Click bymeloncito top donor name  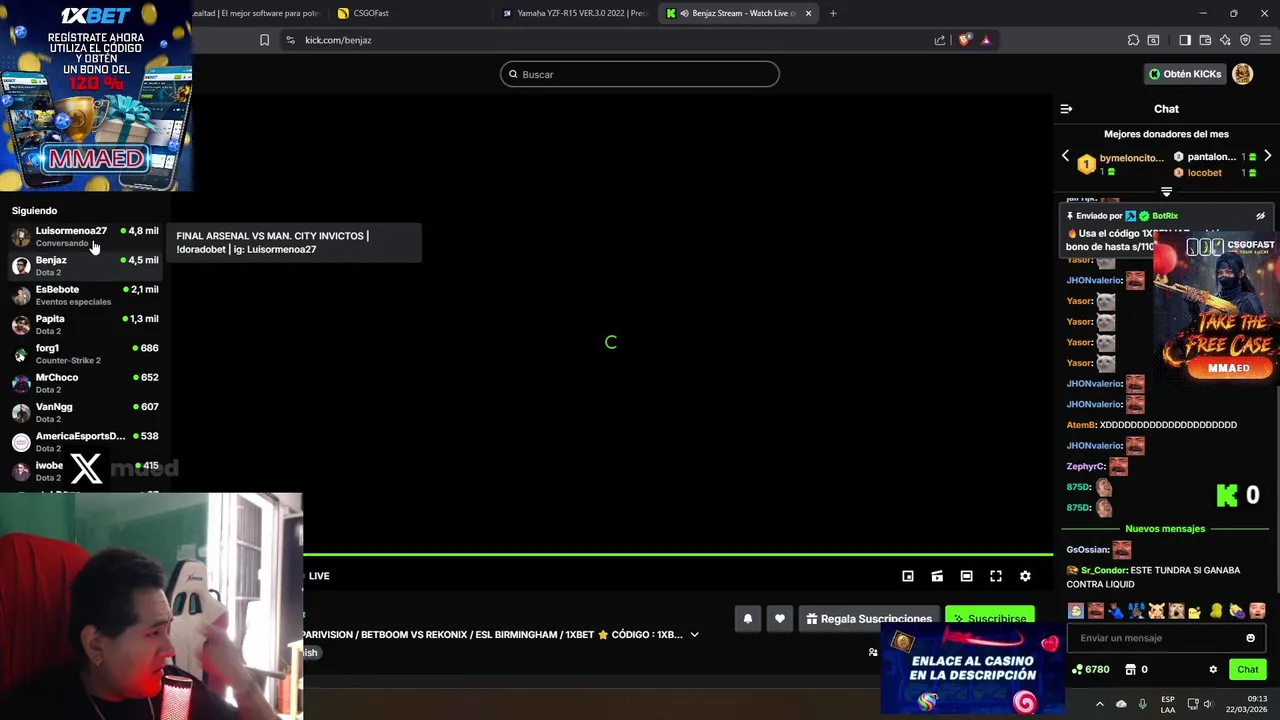click(1132, 158)
